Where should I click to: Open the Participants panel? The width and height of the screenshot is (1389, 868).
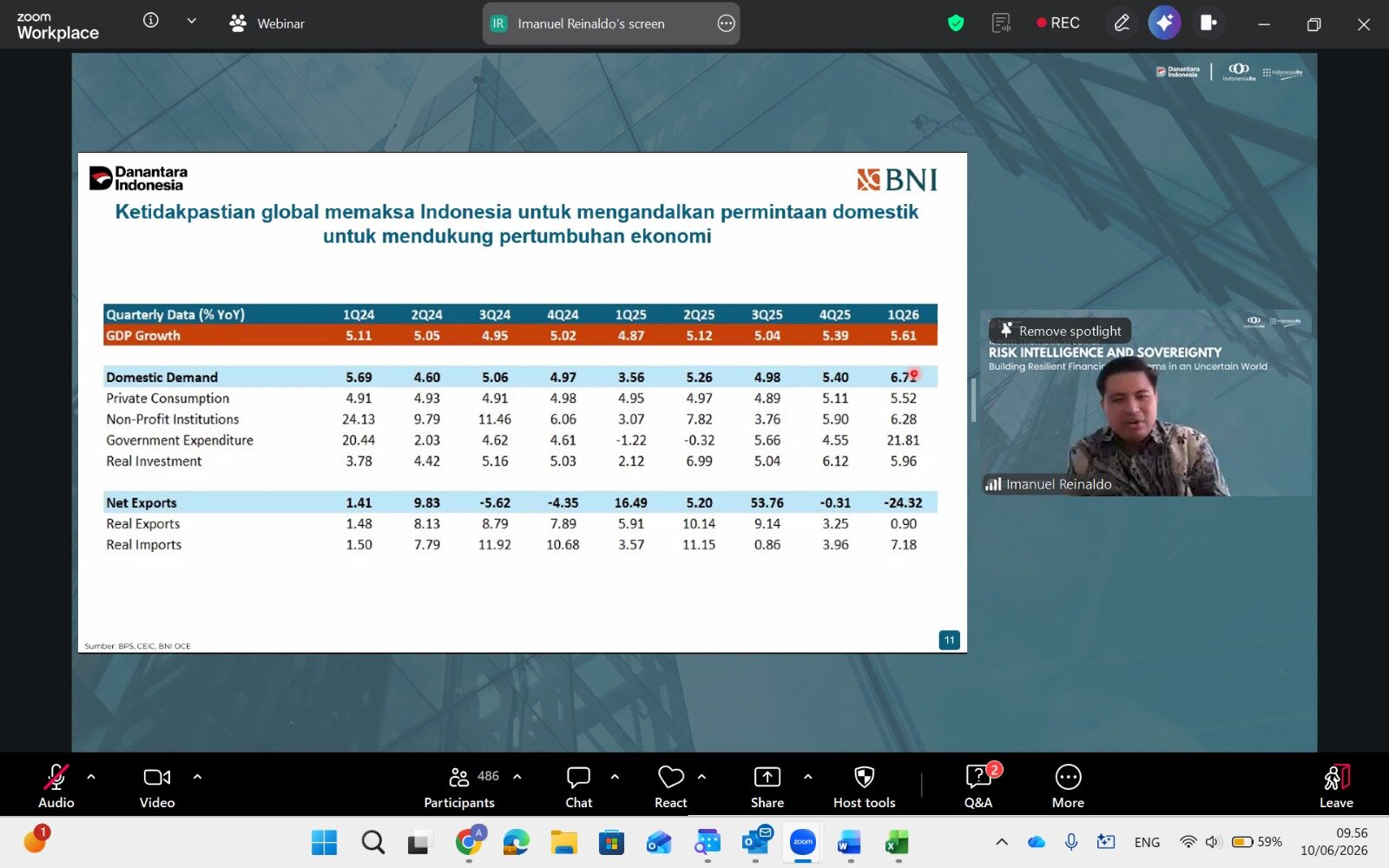pyautogui.click(x=459, y=786)
